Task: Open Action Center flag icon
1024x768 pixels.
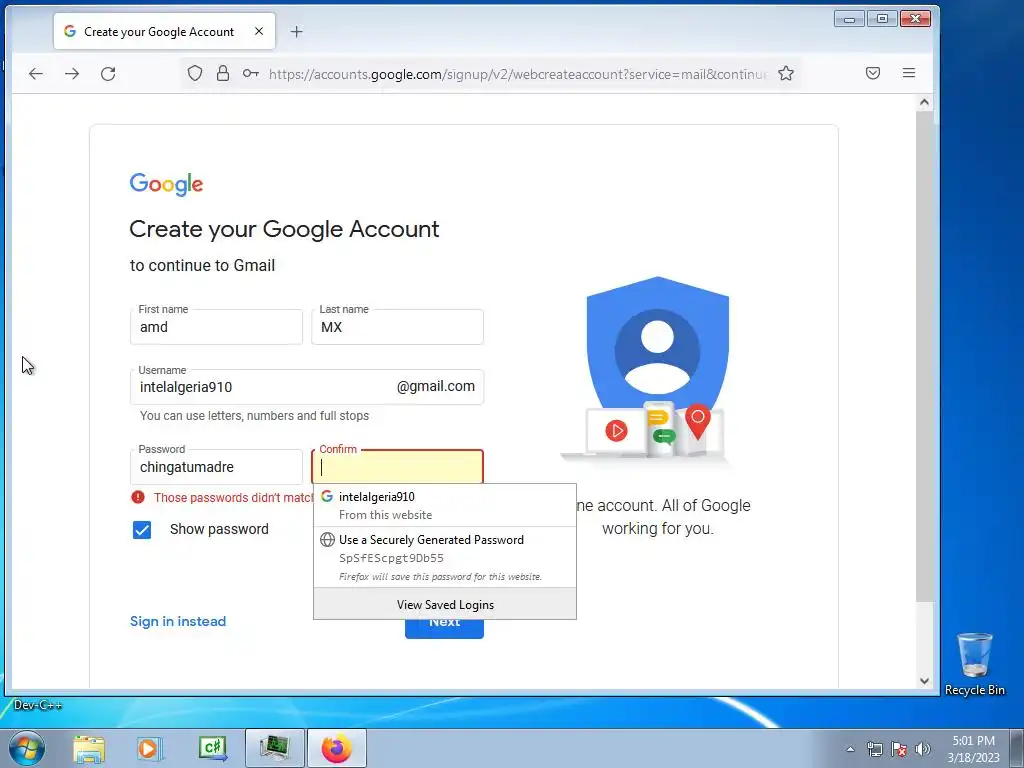Action: pyautogui.click(x=899, y=749)
